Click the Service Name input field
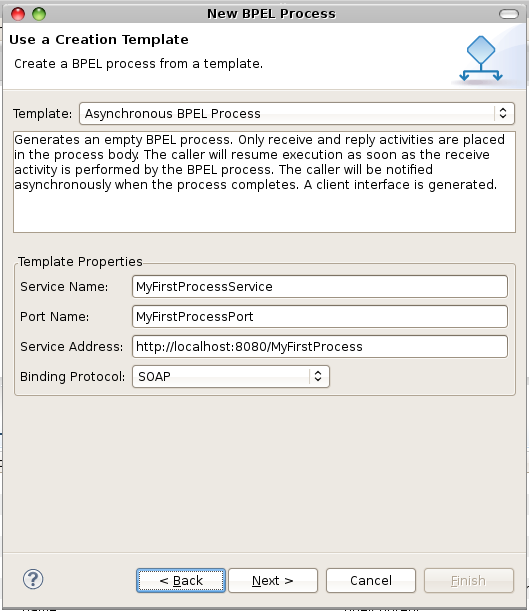The height and width of the screenshot is (611, 529). 320,286
